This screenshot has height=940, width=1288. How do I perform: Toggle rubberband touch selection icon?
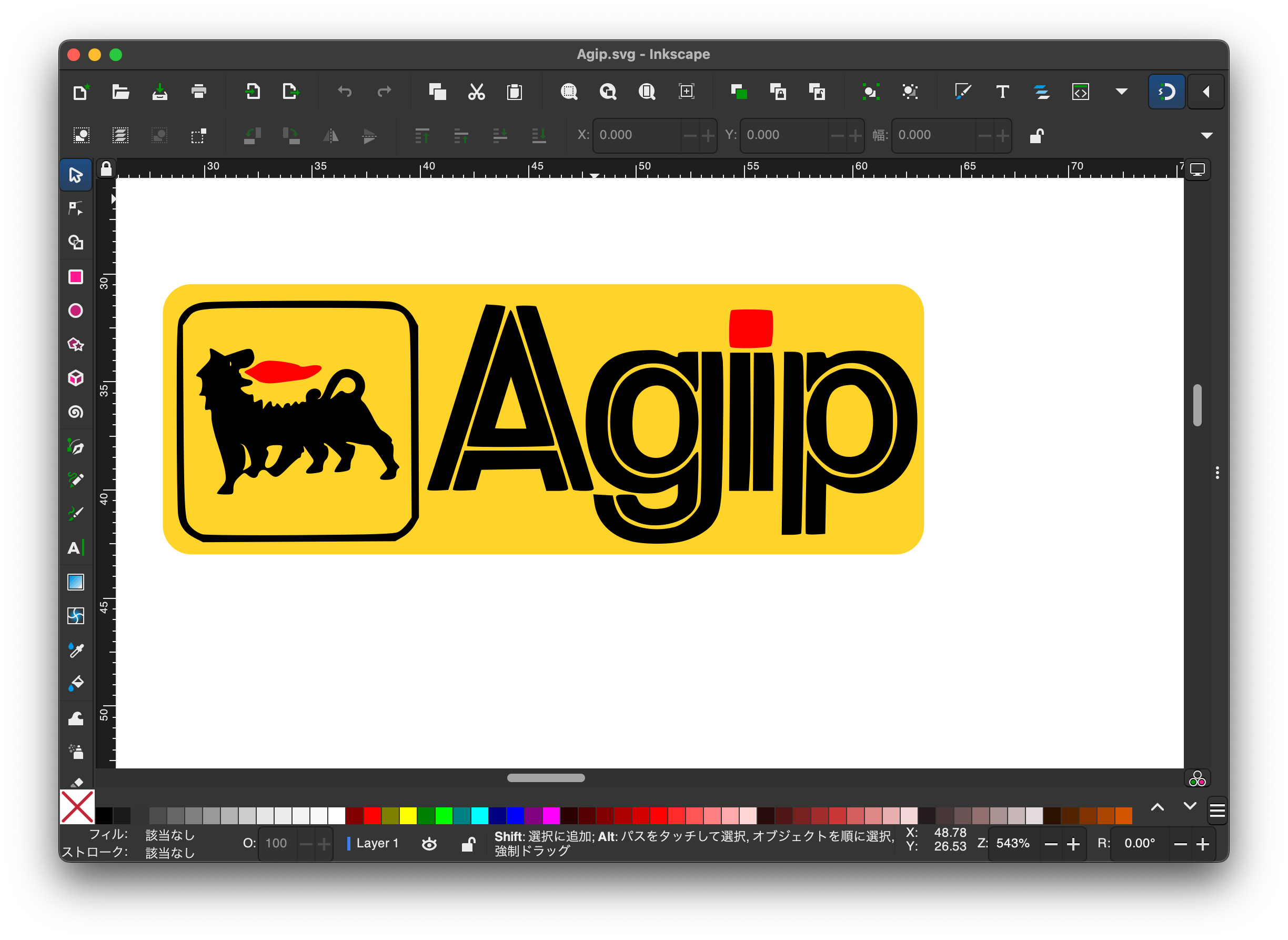pos(198,135)
